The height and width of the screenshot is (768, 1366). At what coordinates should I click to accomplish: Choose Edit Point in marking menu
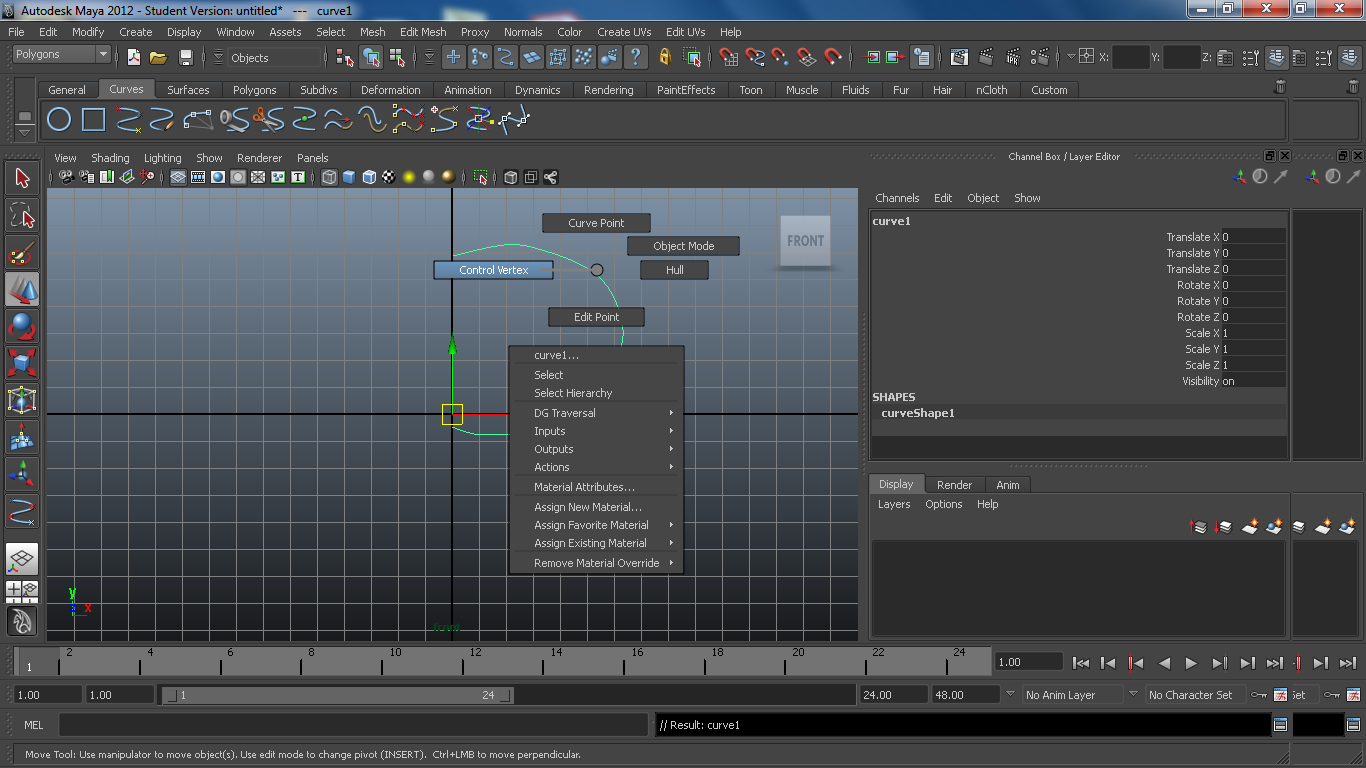(596, 317)
